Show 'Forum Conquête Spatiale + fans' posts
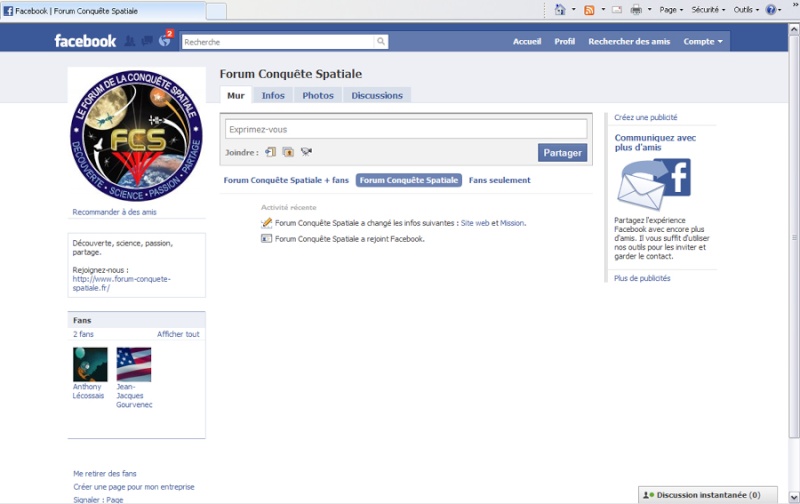This screenshot has height=504, width=800. (286, 180)
